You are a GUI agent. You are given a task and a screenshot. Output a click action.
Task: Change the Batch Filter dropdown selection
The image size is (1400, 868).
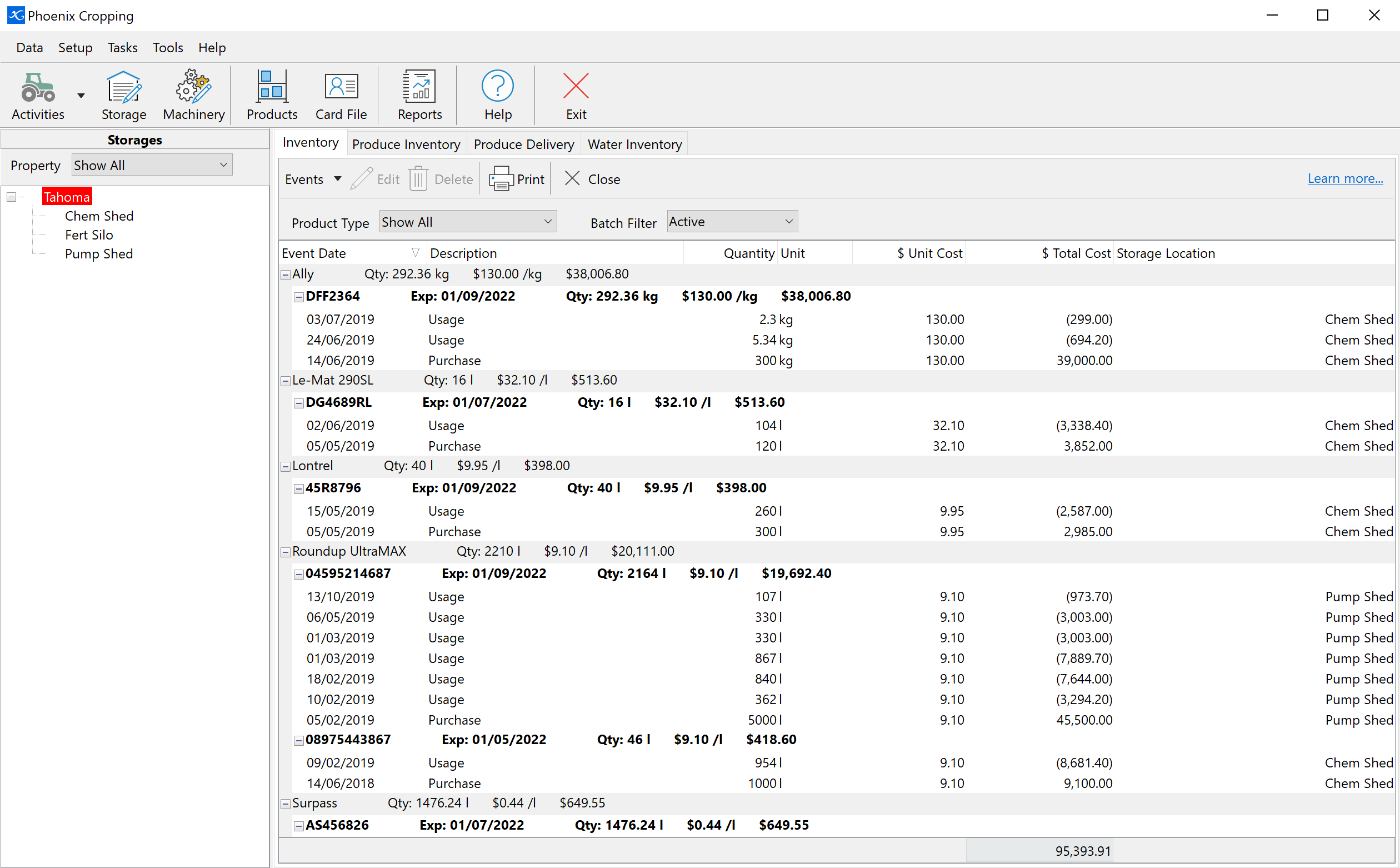coord(730,222)
